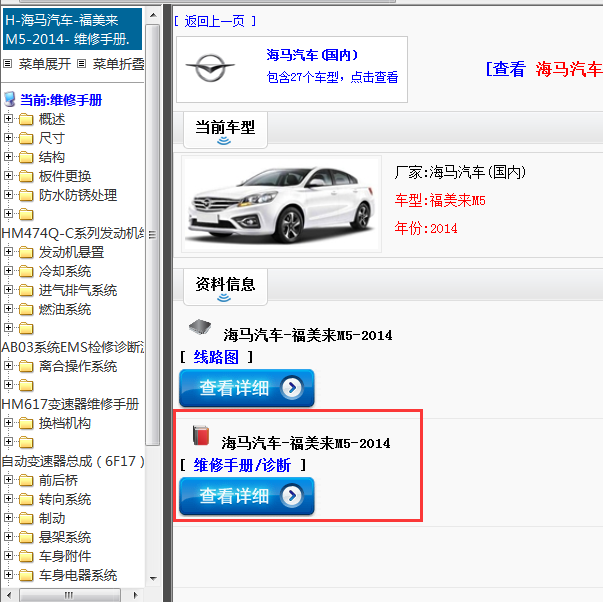Select the 当前车型 tab
This screenshot has width=603, height=602.
pos(225,130)
